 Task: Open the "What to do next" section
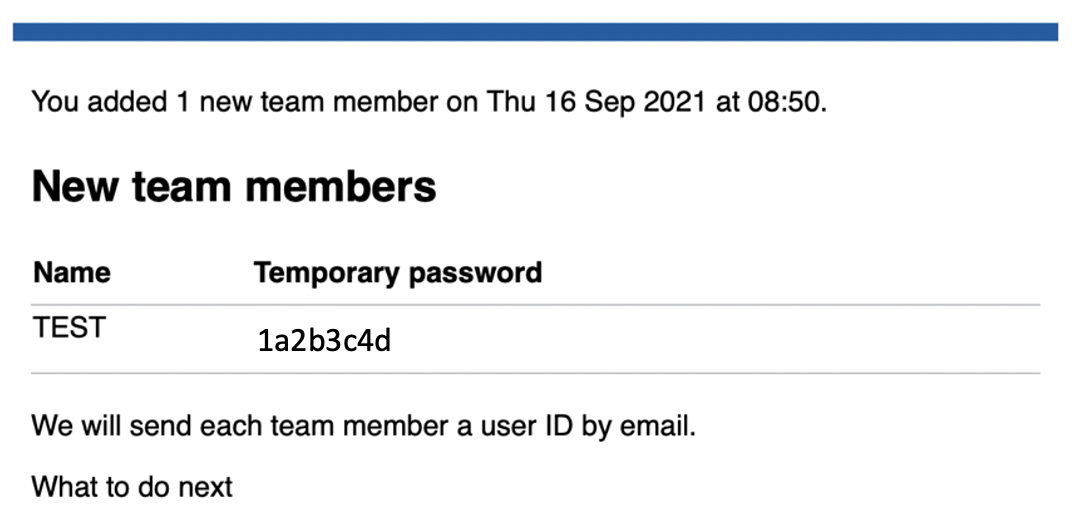pyautogui.click(x=132, y=487)
